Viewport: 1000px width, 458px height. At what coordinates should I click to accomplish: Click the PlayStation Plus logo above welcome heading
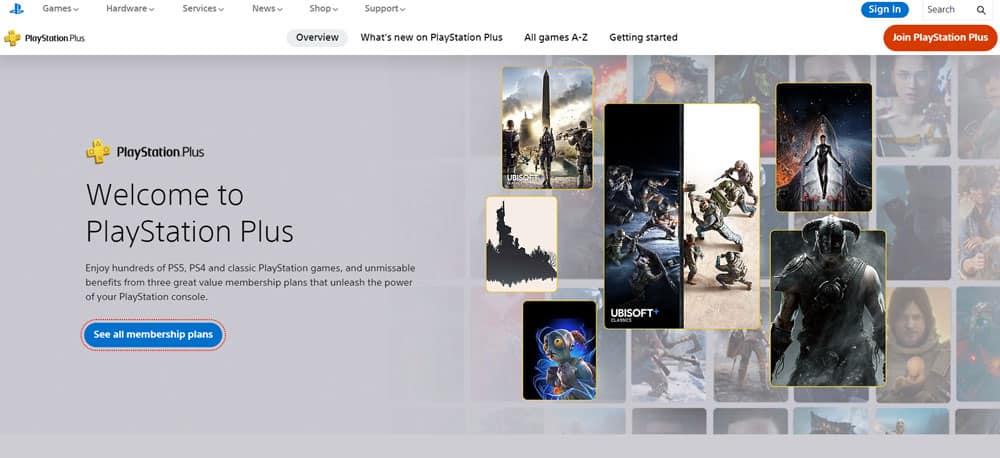point(145,153)
